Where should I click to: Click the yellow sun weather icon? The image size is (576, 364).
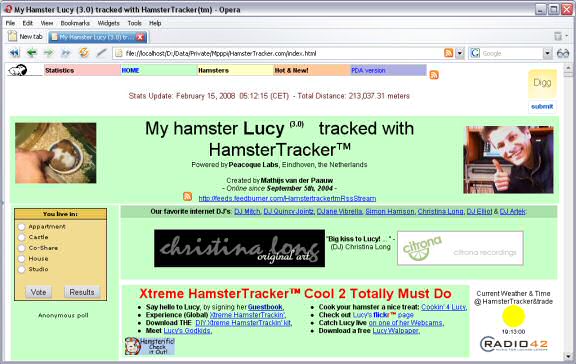coord(514,316)
